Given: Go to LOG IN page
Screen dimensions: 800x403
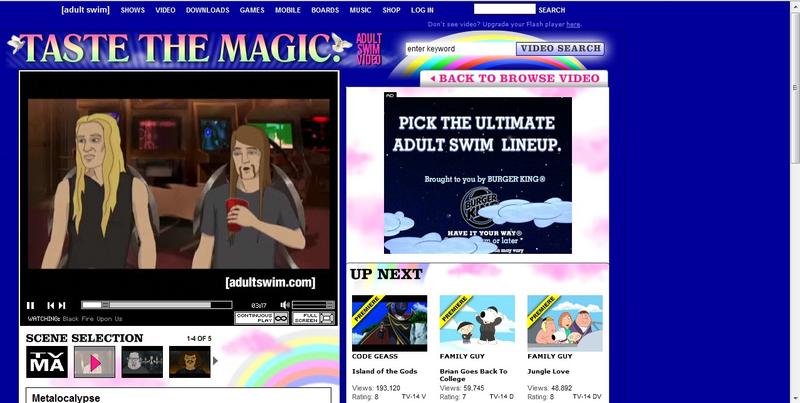Looking at the screenshot, I should (422, 10).
